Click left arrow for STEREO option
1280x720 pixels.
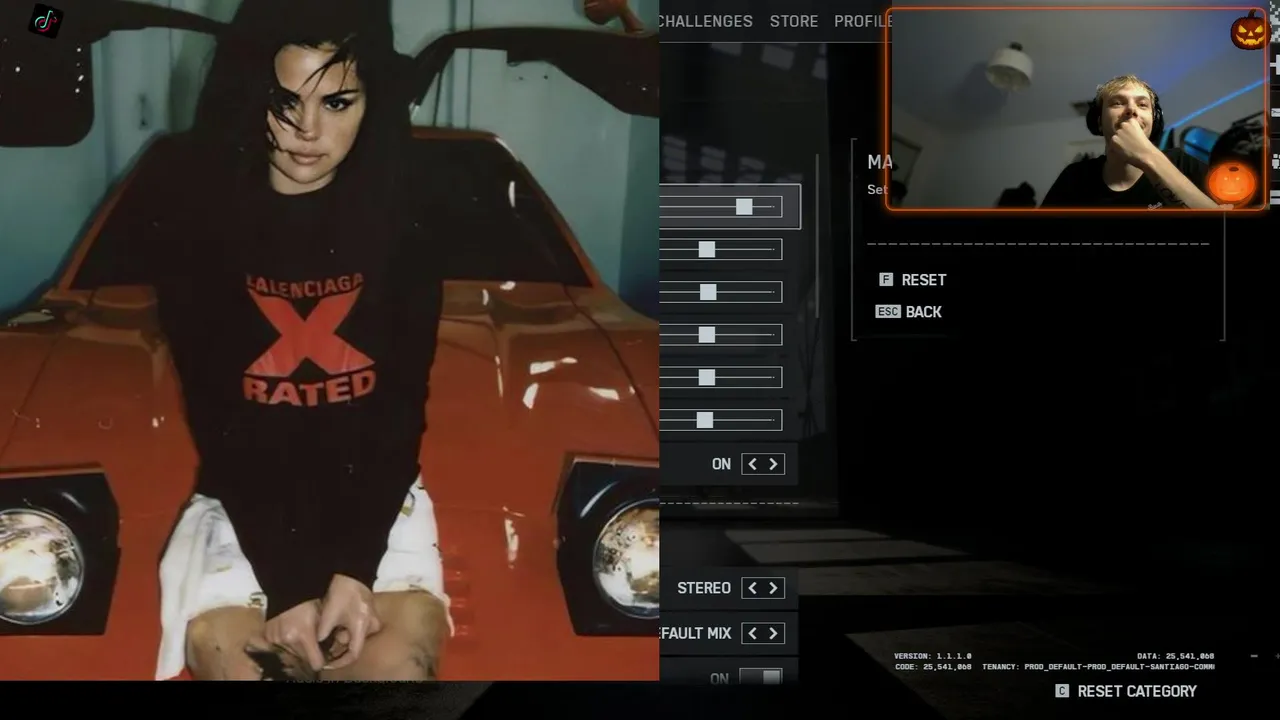(x=752, y=588)
